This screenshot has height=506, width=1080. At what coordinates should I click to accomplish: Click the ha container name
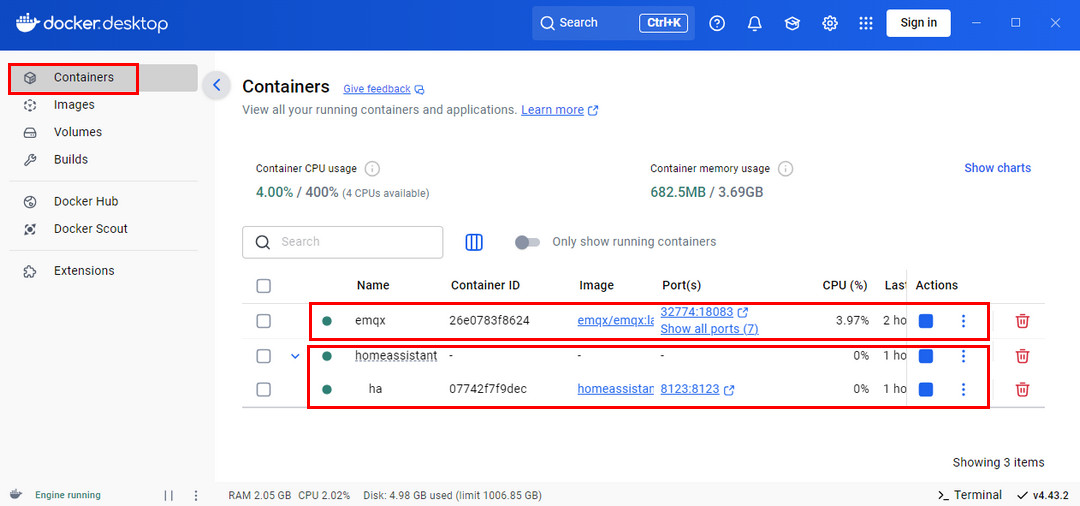tap(375, 390)
